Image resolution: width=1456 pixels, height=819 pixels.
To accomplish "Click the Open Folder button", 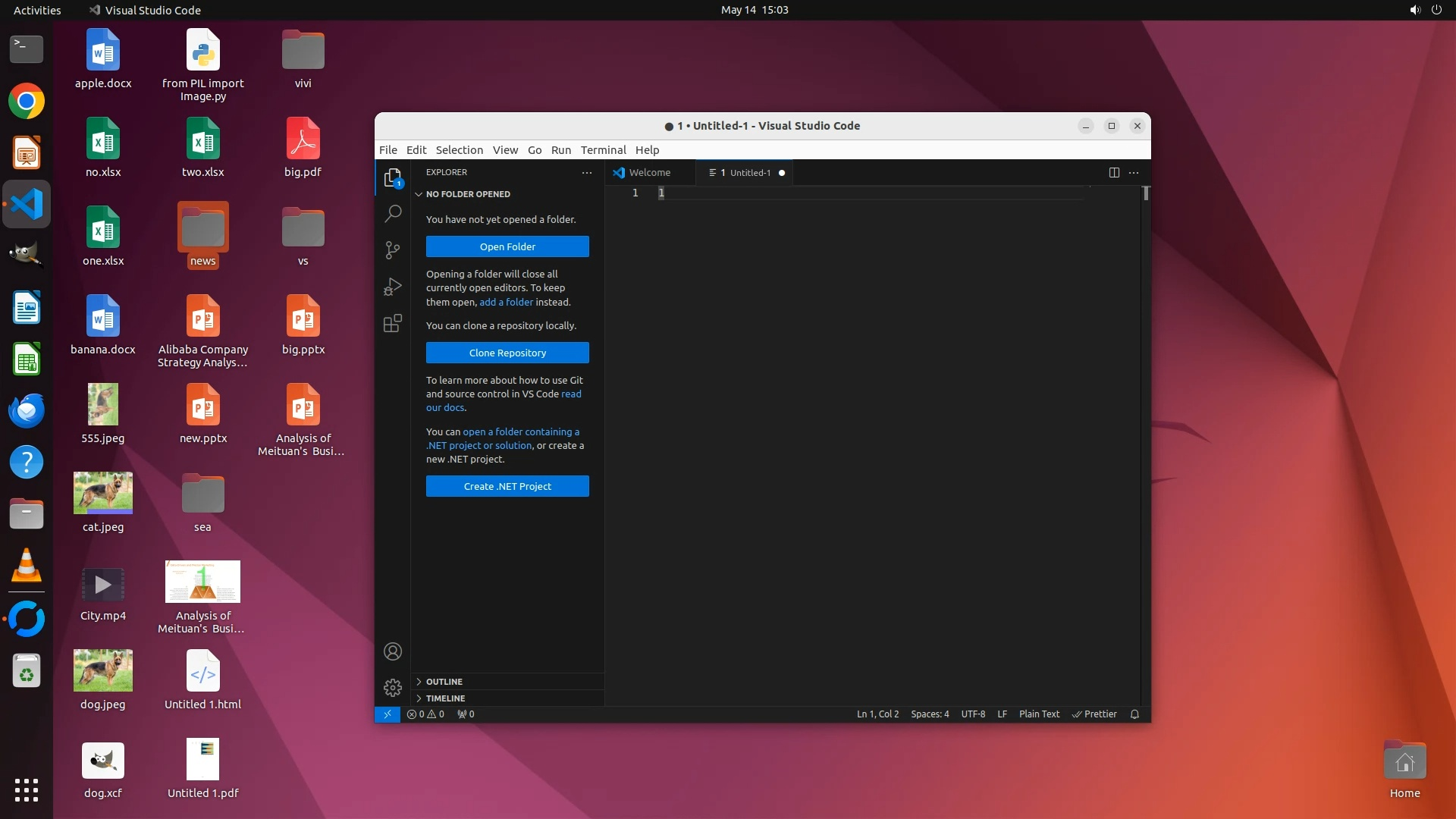I will point(507,247).
